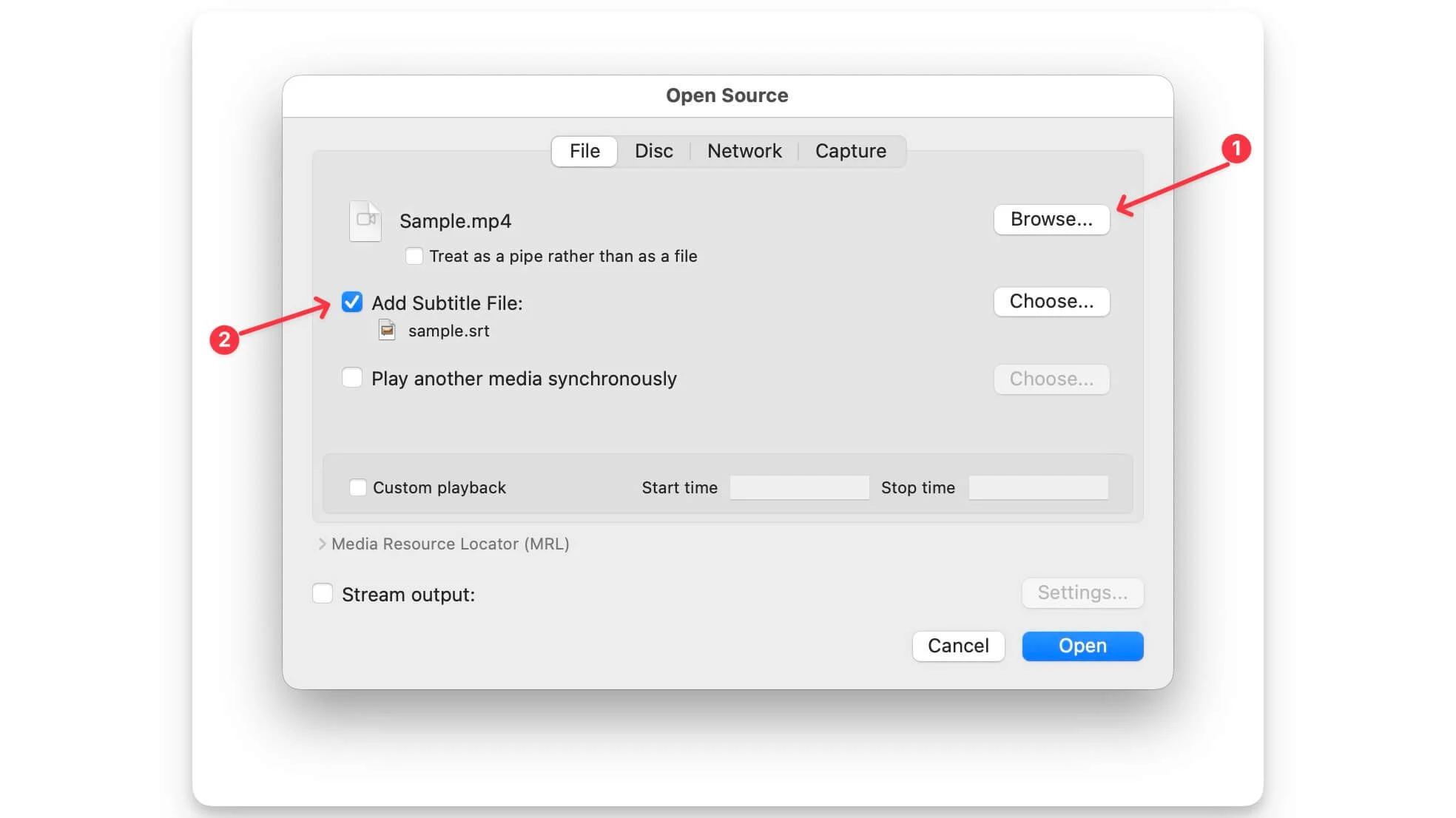Viewport: 1456px width, 818px height.
Task: Toggle the Stream output checkbox
Action: click(323, 594)
